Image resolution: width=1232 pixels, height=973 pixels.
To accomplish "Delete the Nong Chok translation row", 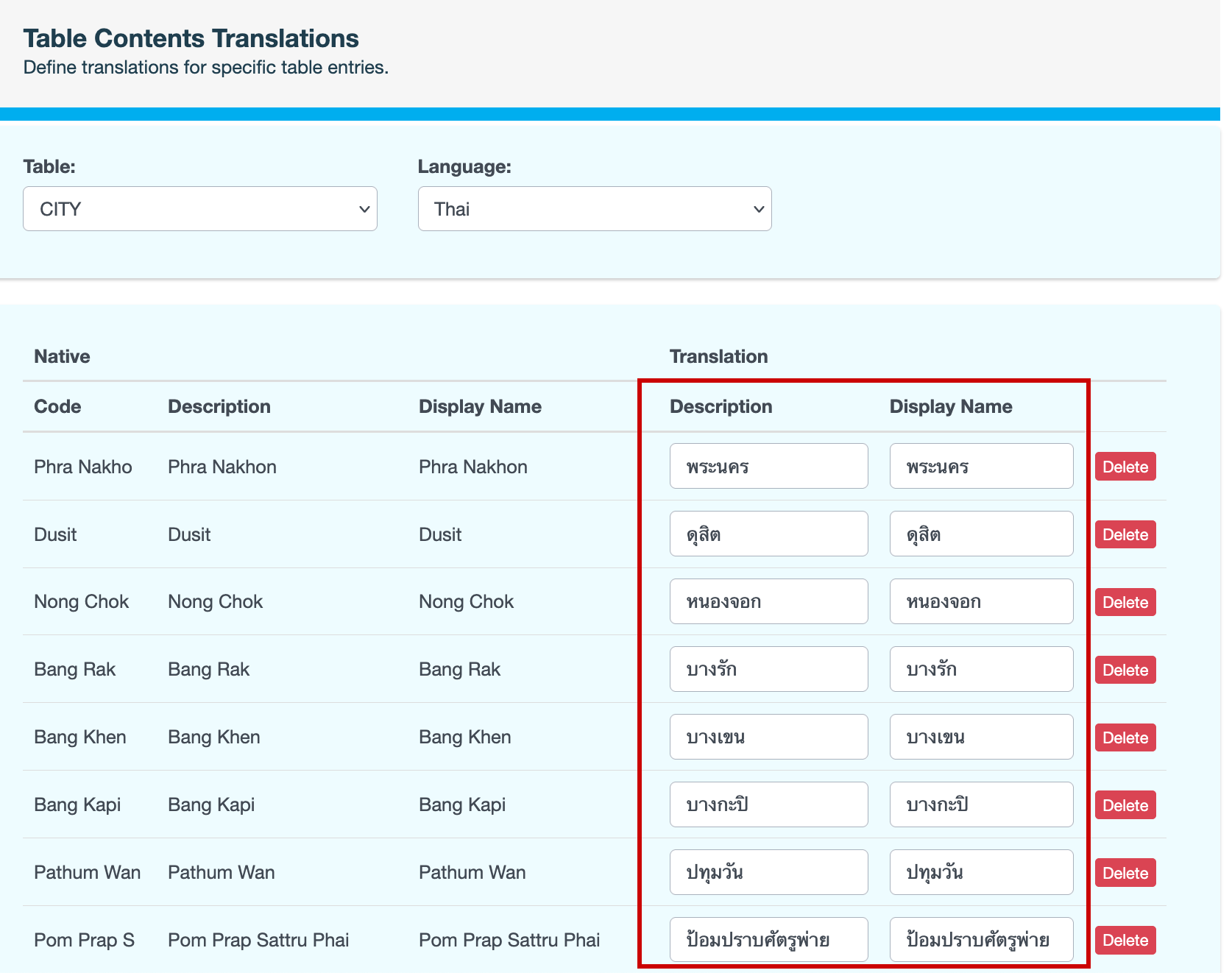I will pos(1125,602).
